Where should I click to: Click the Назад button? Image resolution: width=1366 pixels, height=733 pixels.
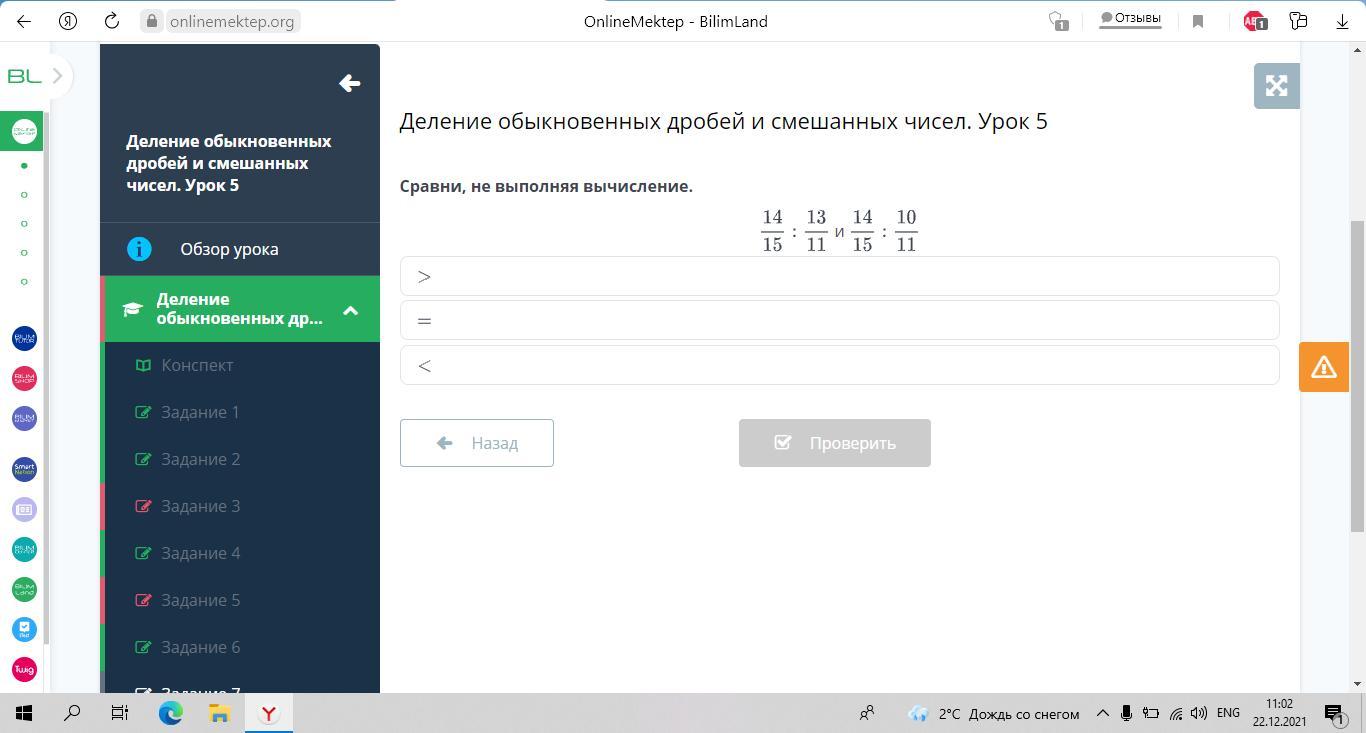point(477,443)
